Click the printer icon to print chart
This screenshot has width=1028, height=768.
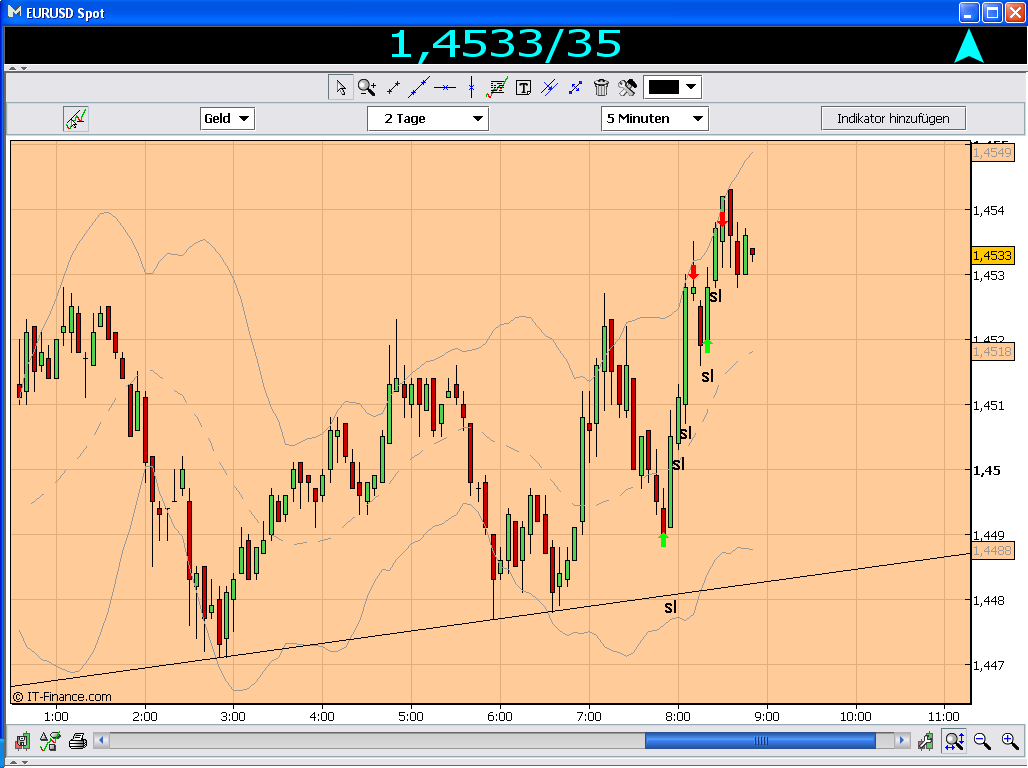(x=77, y=741)
